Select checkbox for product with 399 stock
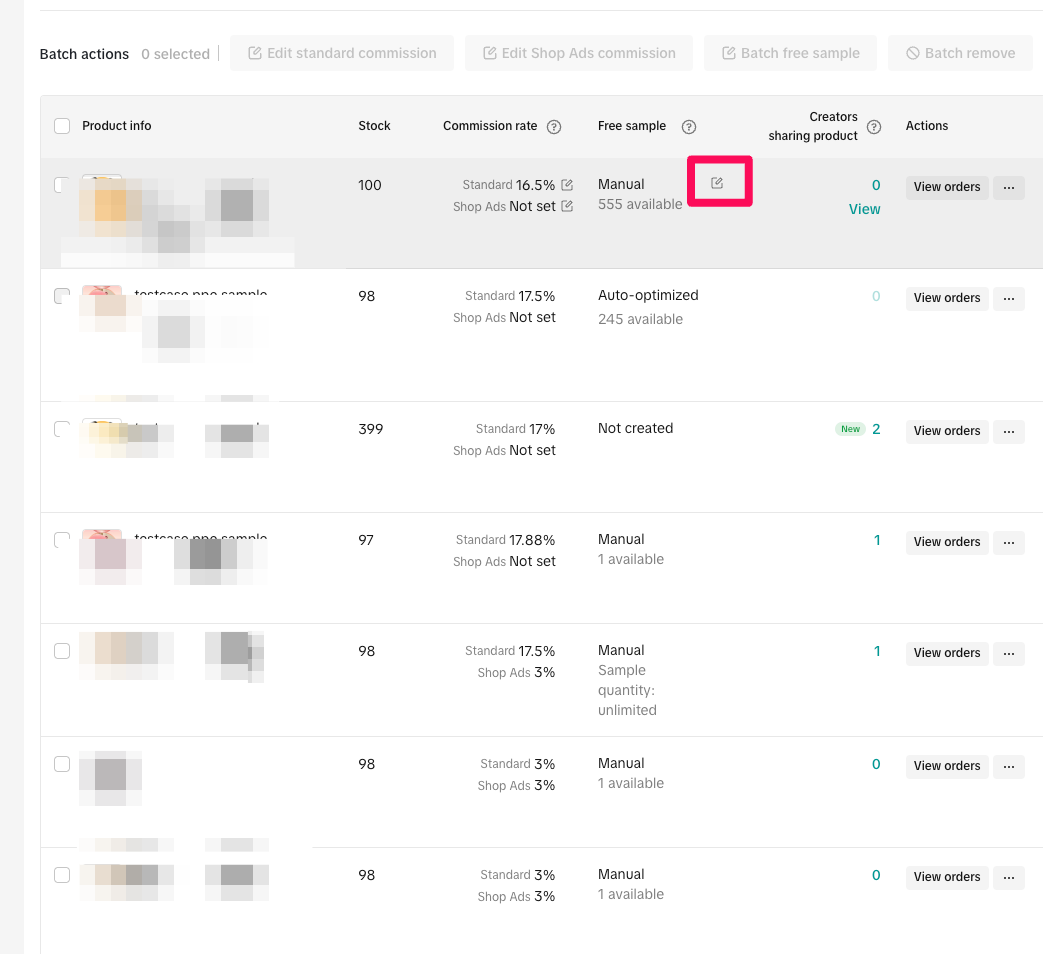Viewport: 1043px width, 954px height. (x=62, y=429)
